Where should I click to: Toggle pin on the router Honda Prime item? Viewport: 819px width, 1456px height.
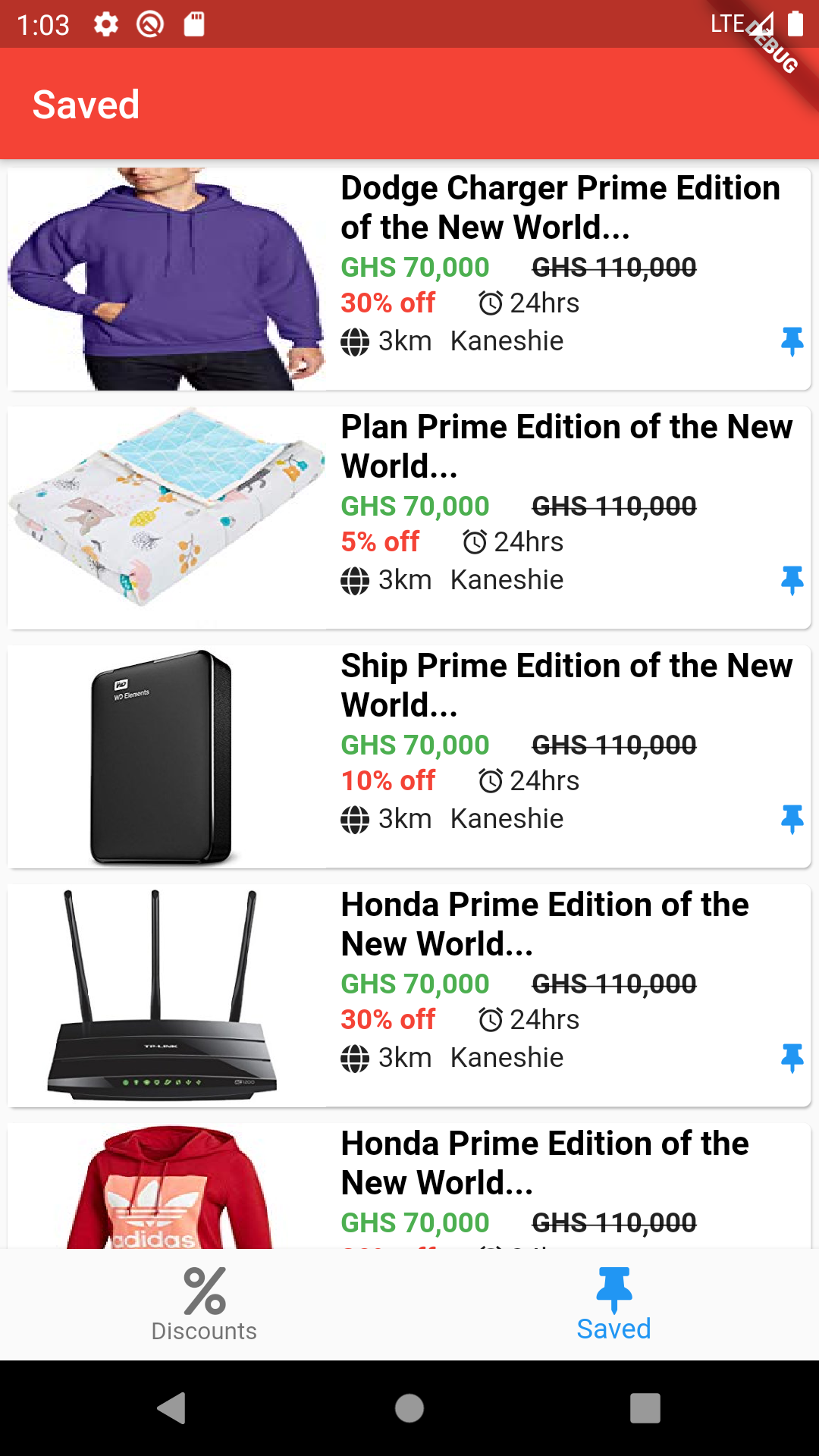792,1059
